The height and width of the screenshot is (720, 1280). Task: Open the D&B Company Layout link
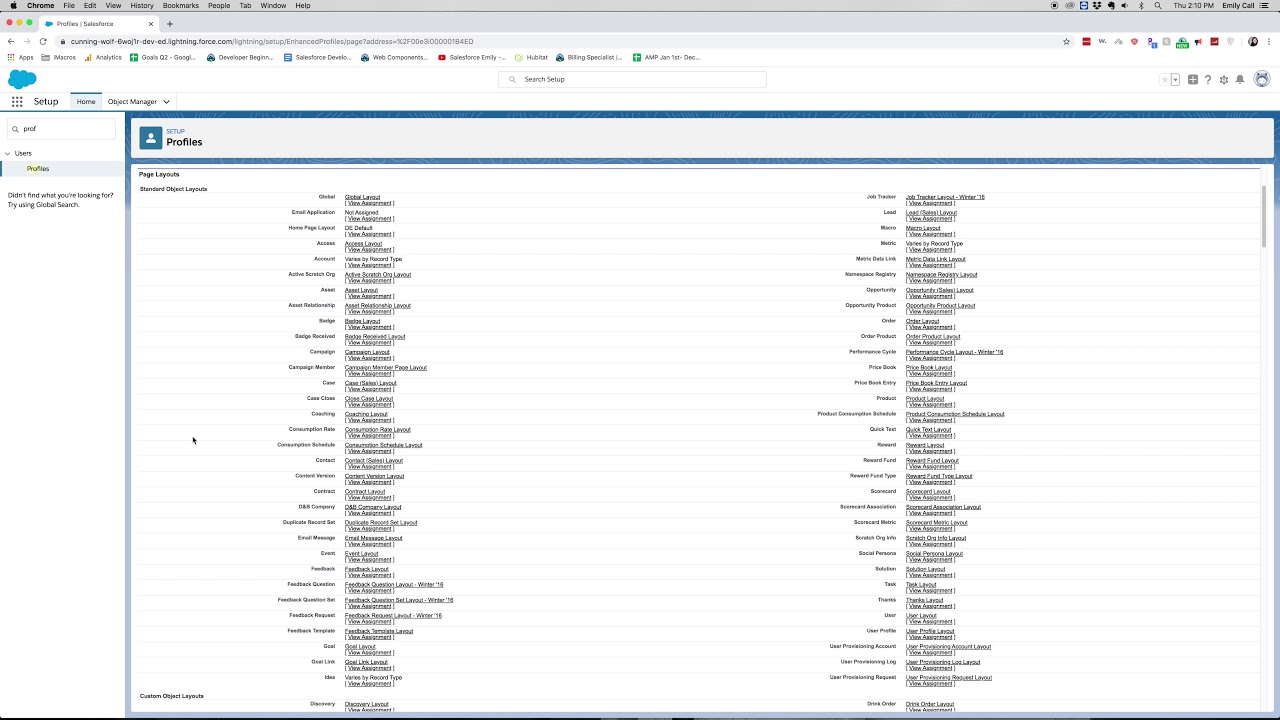pos(373,507)
